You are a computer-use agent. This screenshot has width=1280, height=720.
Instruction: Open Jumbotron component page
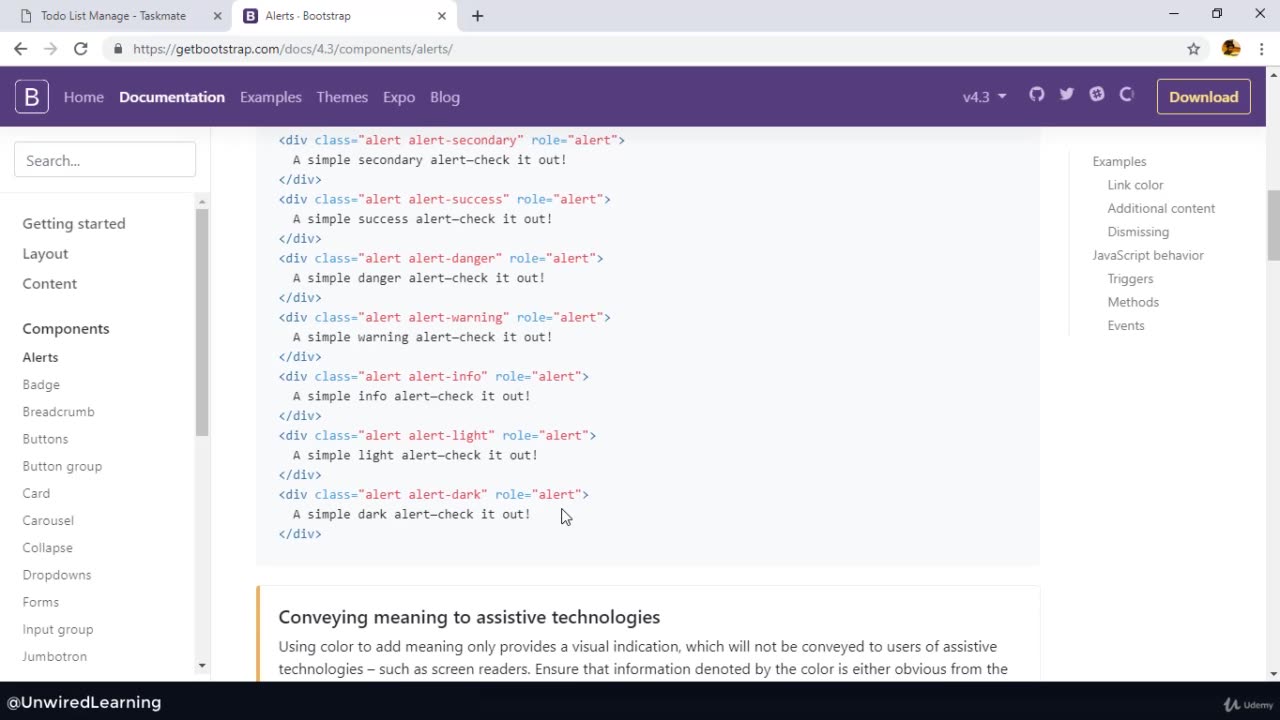click(x=55, y=656)
